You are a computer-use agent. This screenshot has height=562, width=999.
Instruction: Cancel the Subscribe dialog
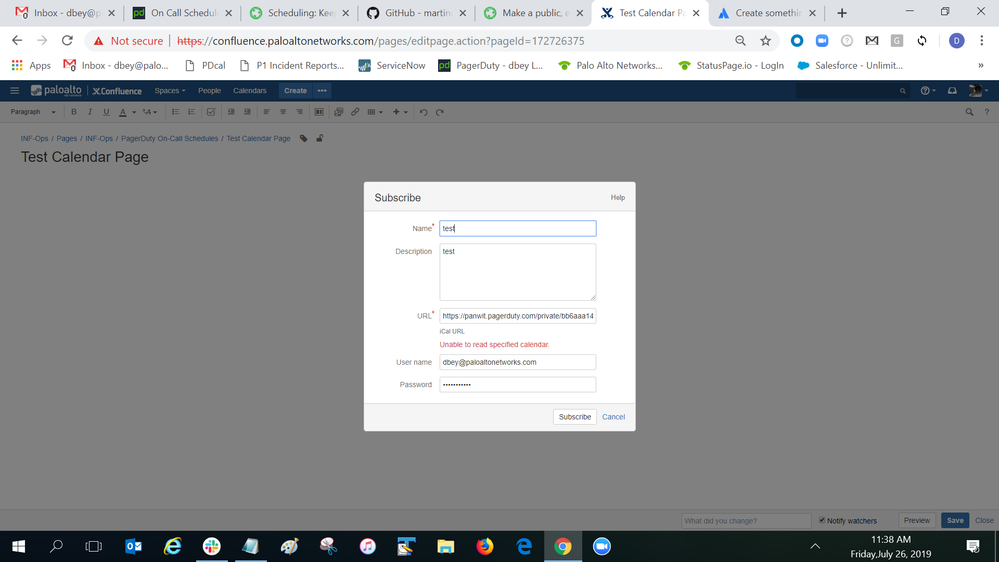614,417
